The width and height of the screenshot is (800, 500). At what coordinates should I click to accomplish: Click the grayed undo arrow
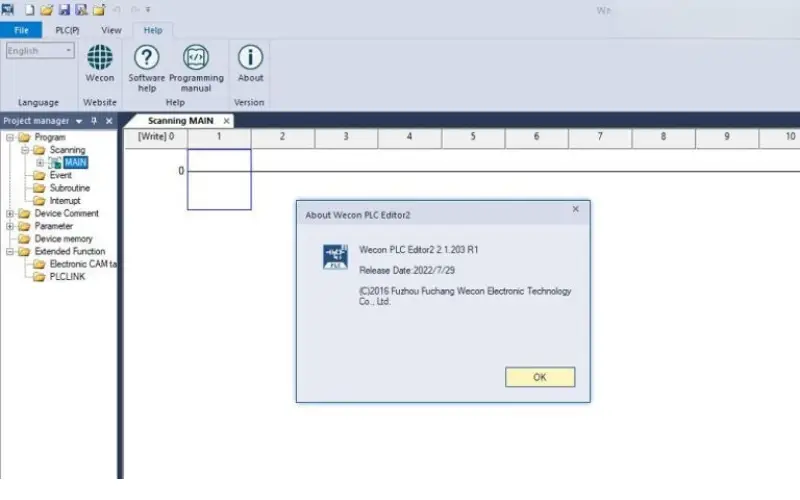(x=117, y=10)
